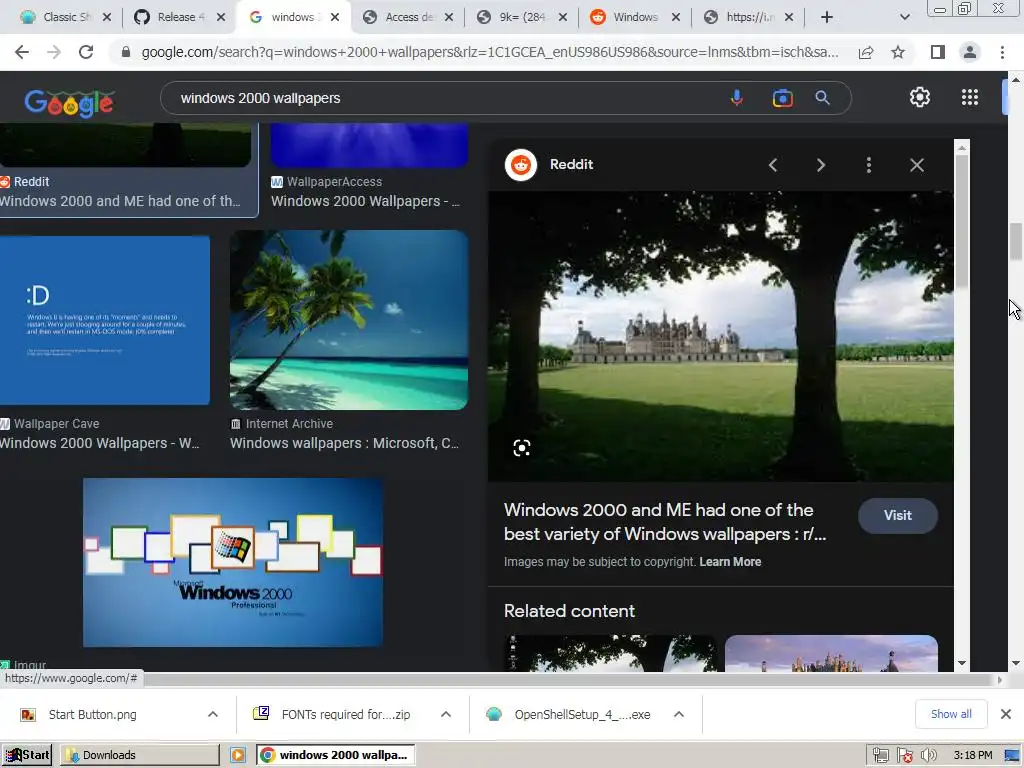Viewport: 1024px width, 768px height.
Task: Open the tropical beach wallpaper thumbnail
Action: coord(349,320)
